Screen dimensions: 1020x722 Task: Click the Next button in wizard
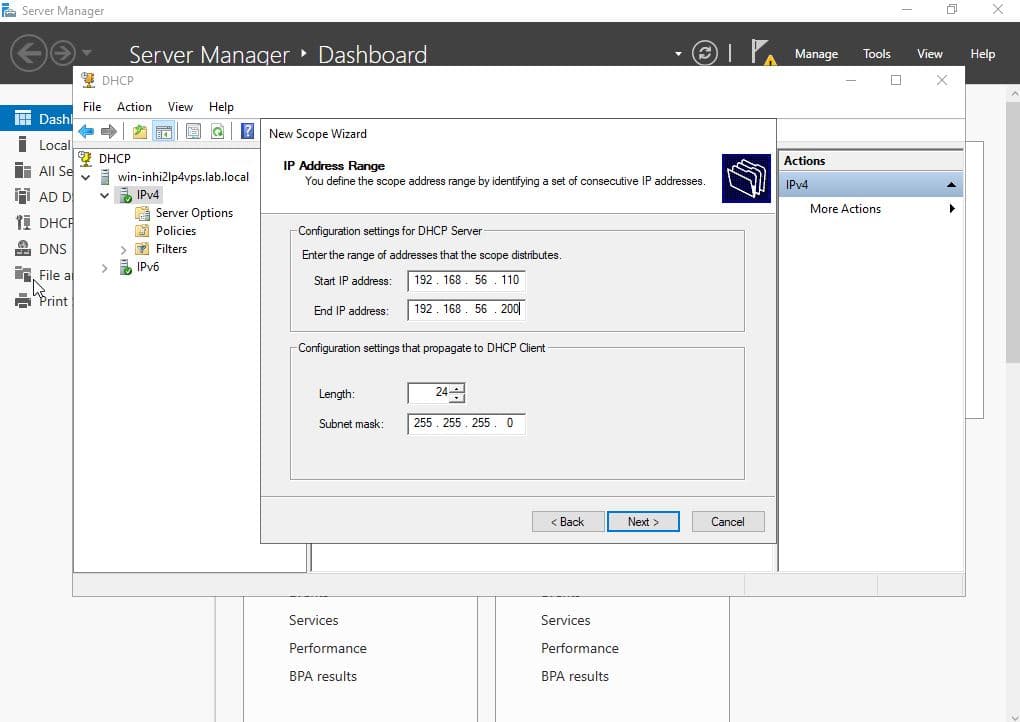tap(643, 522)
